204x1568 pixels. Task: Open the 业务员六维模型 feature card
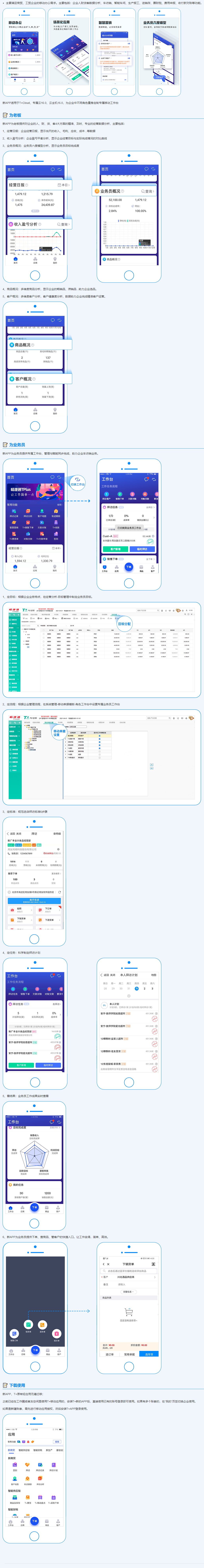[x=160, y=52]
